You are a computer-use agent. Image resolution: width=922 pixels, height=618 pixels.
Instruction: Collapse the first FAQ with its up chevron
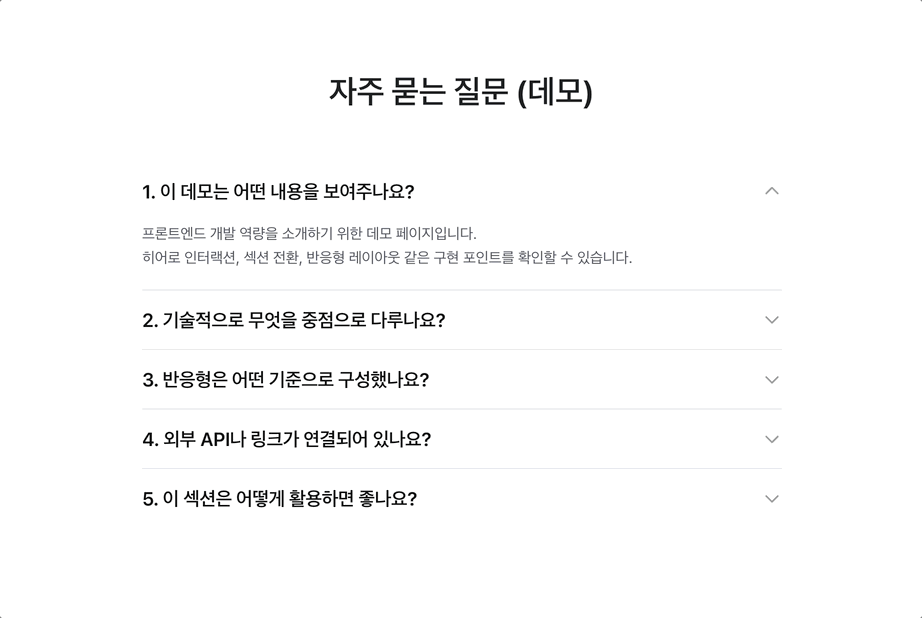771,191
